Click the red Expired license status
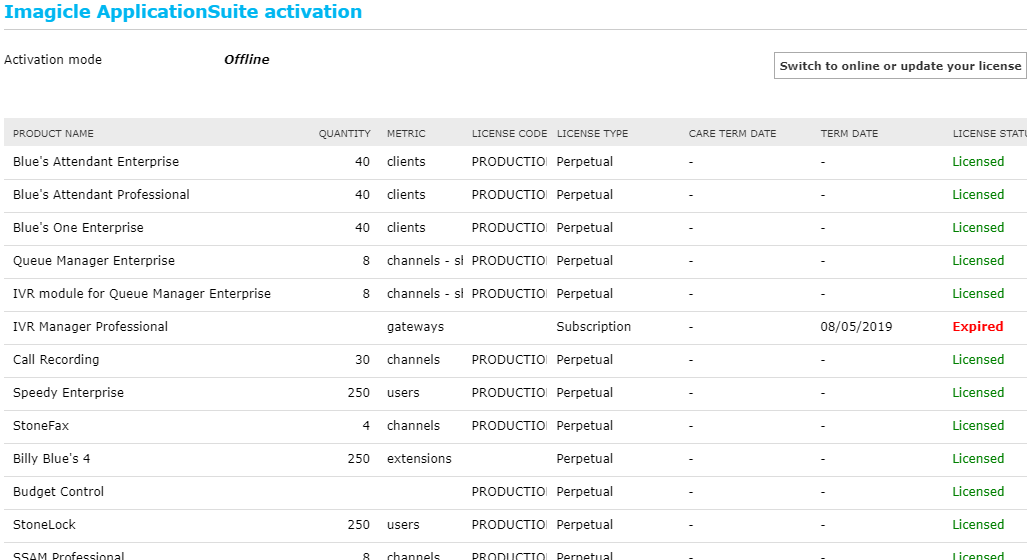This screenshot has width=1029, height=560. (977, 327)
